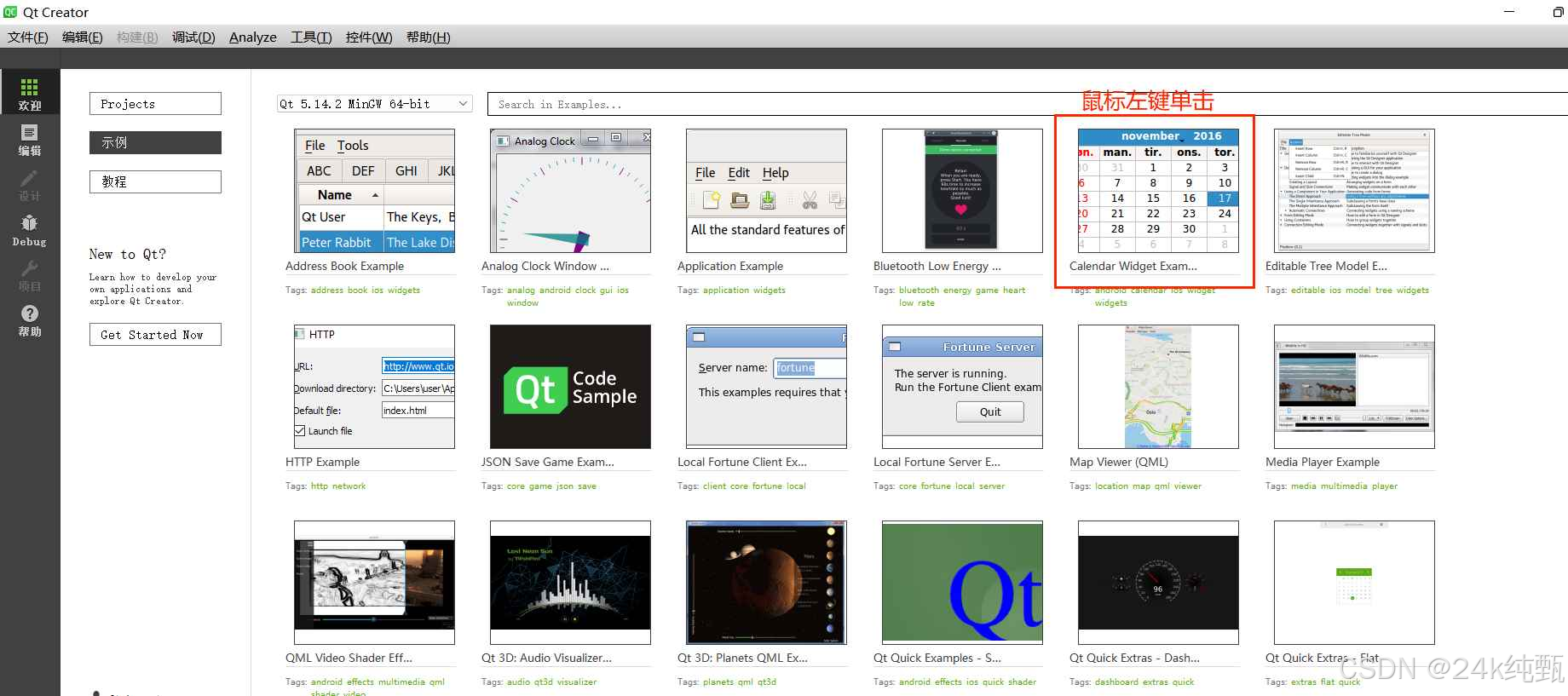Open the Analog Clock Window example thumbnail
The width and height of the screenshot is (1568, 696).
pos(570,191)
